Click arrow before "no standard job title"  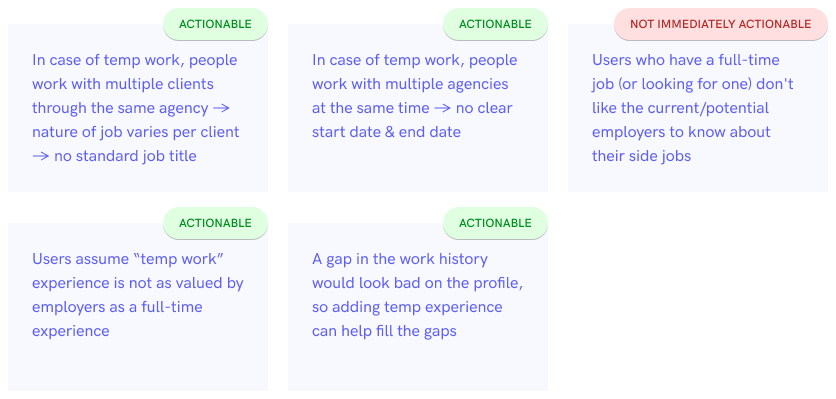(x=41, y=156)
